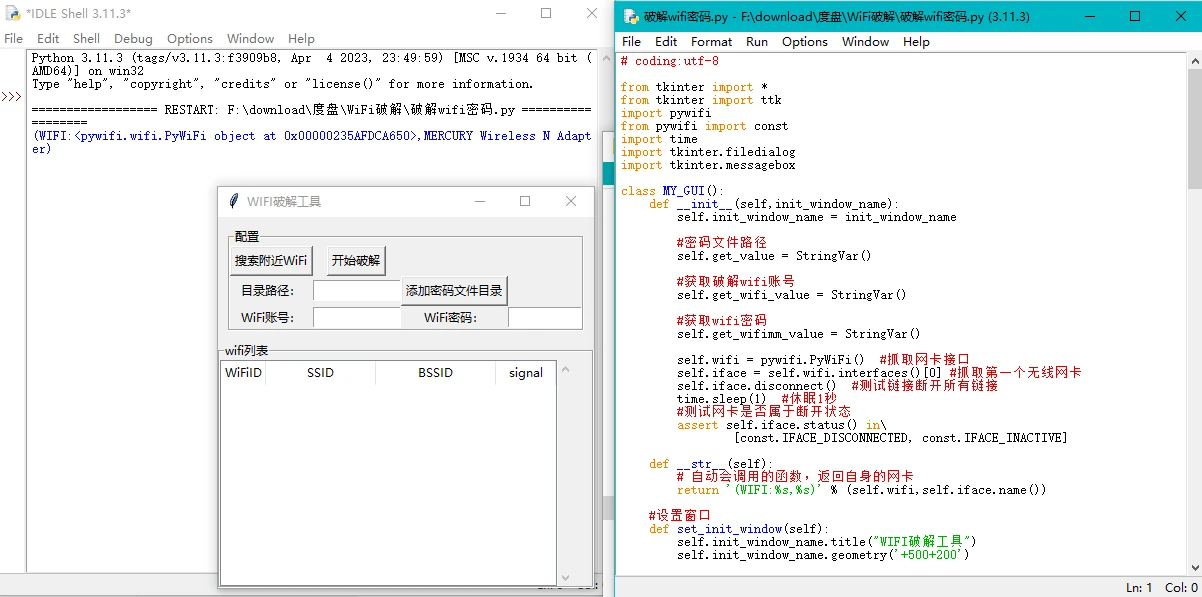Click the WiFiID column header
The image size is (1202, 597).
coord(243,373)
